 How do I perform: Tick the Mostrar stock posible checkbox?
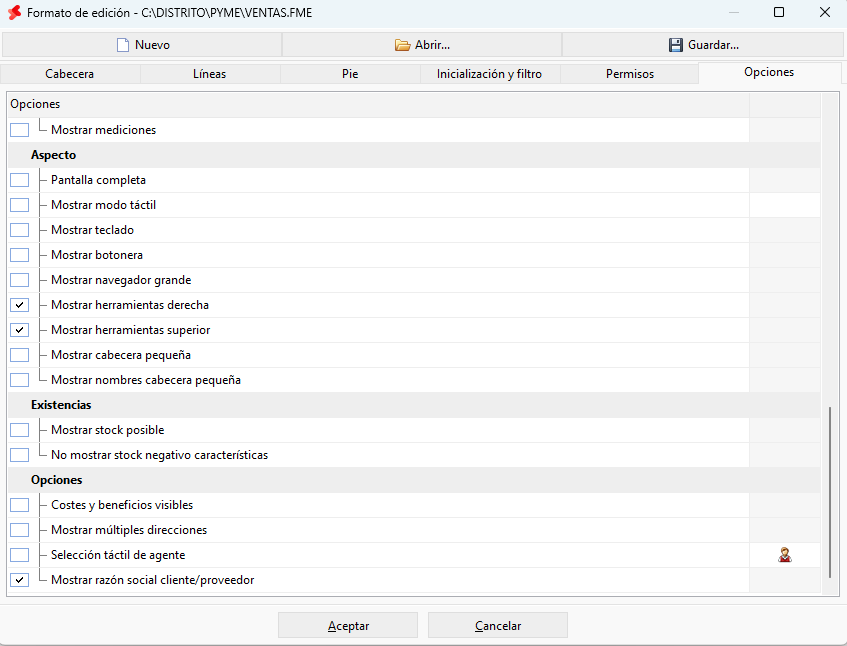[x=19, y=430]
